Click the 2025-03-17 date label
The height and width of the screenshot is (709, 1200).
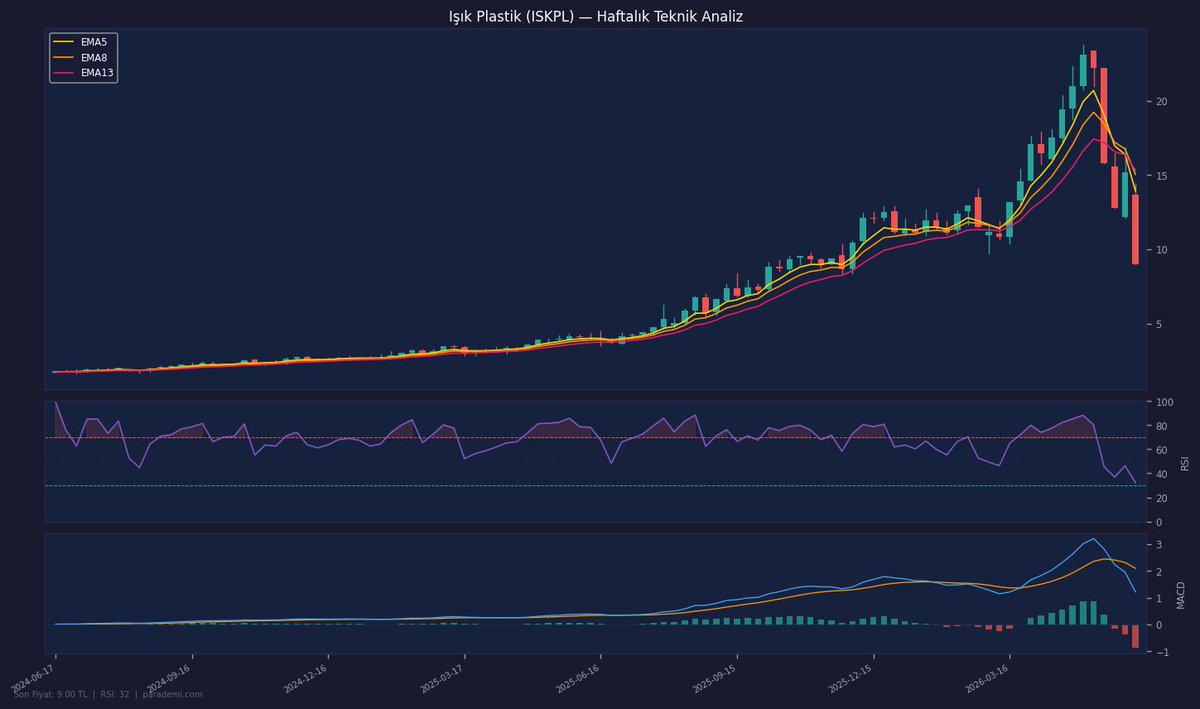pyautogui.click(x=442, y=677)
